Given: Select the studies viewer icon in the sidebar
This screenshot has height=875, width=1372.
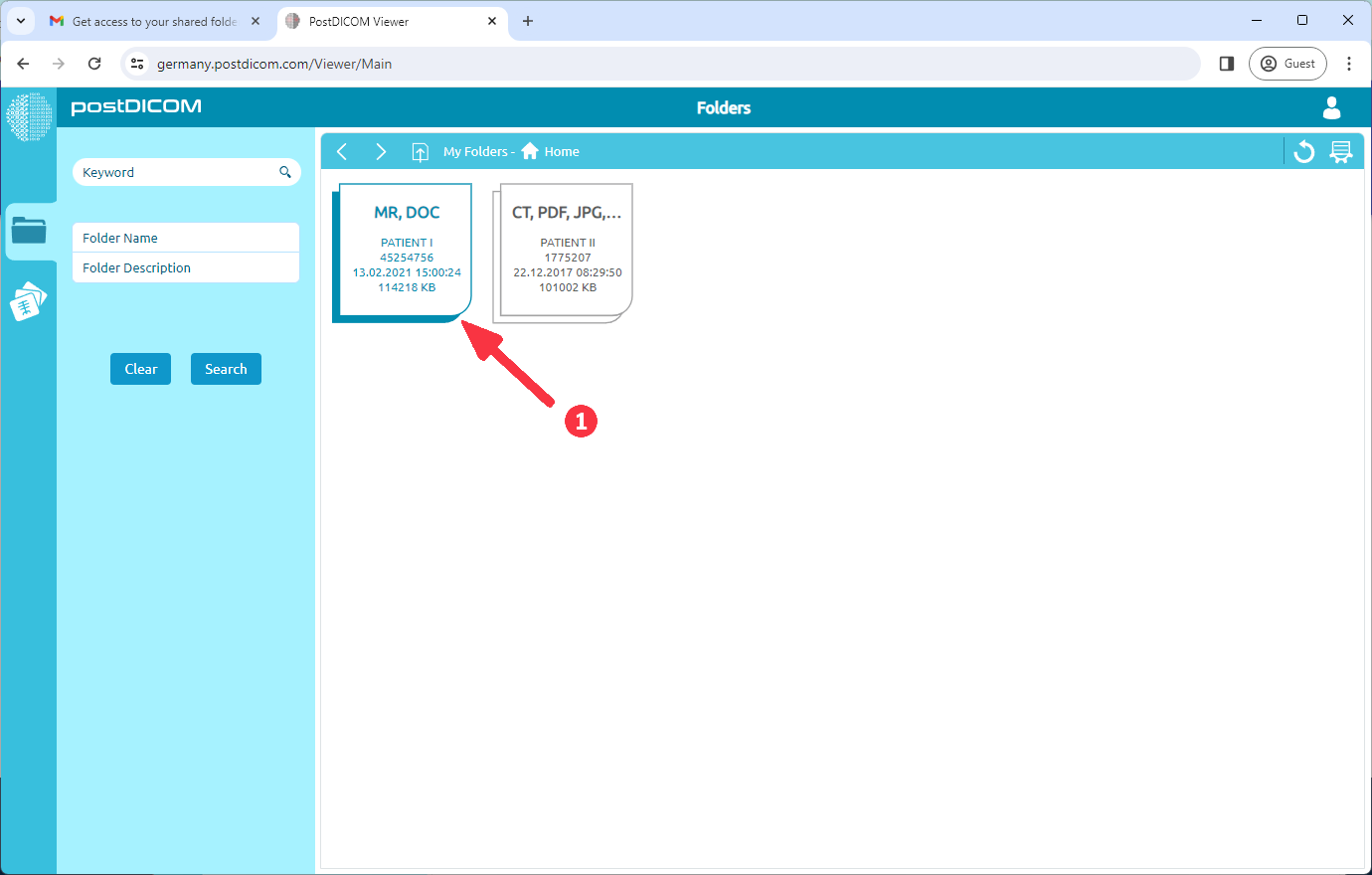Looking at the screenshot, I should [x=30, y=301].
